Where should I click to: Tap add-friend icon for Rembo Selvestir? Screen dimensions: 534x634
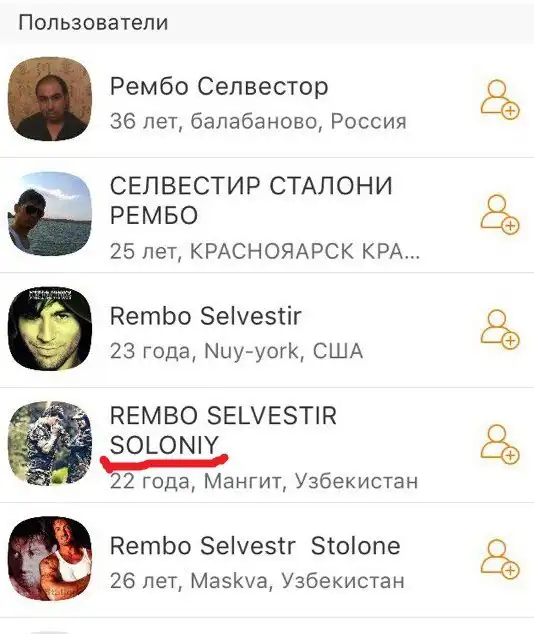(500, 329)
